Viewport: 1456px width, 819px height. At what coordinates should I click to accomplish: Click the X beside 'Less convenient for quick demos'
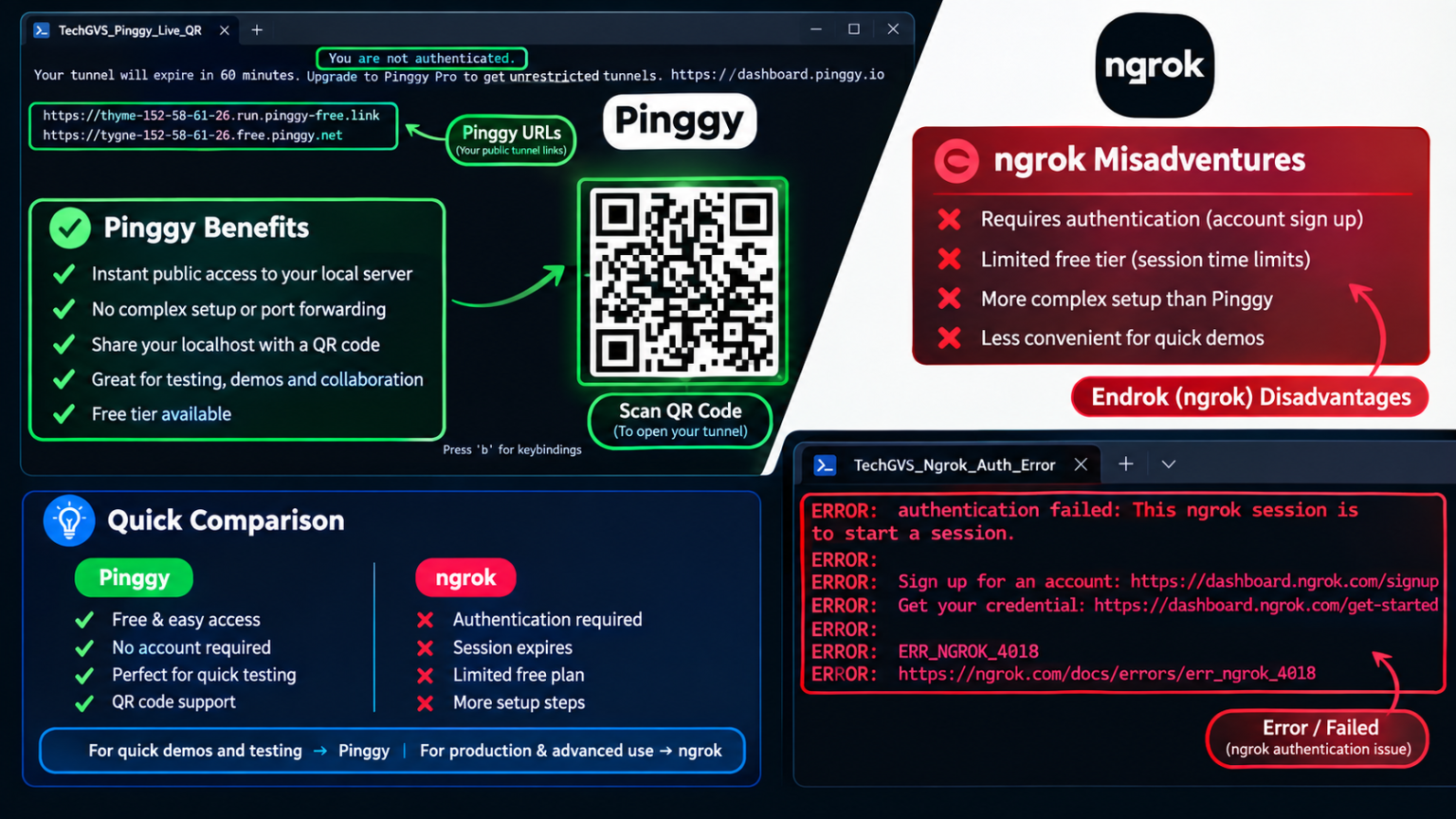click(949, 337)
